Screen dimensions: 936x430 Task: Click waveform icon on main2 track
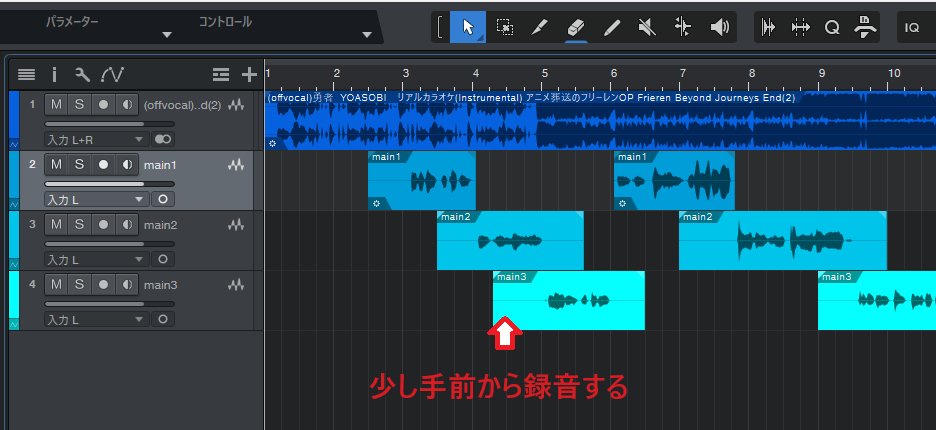point(236,225)
